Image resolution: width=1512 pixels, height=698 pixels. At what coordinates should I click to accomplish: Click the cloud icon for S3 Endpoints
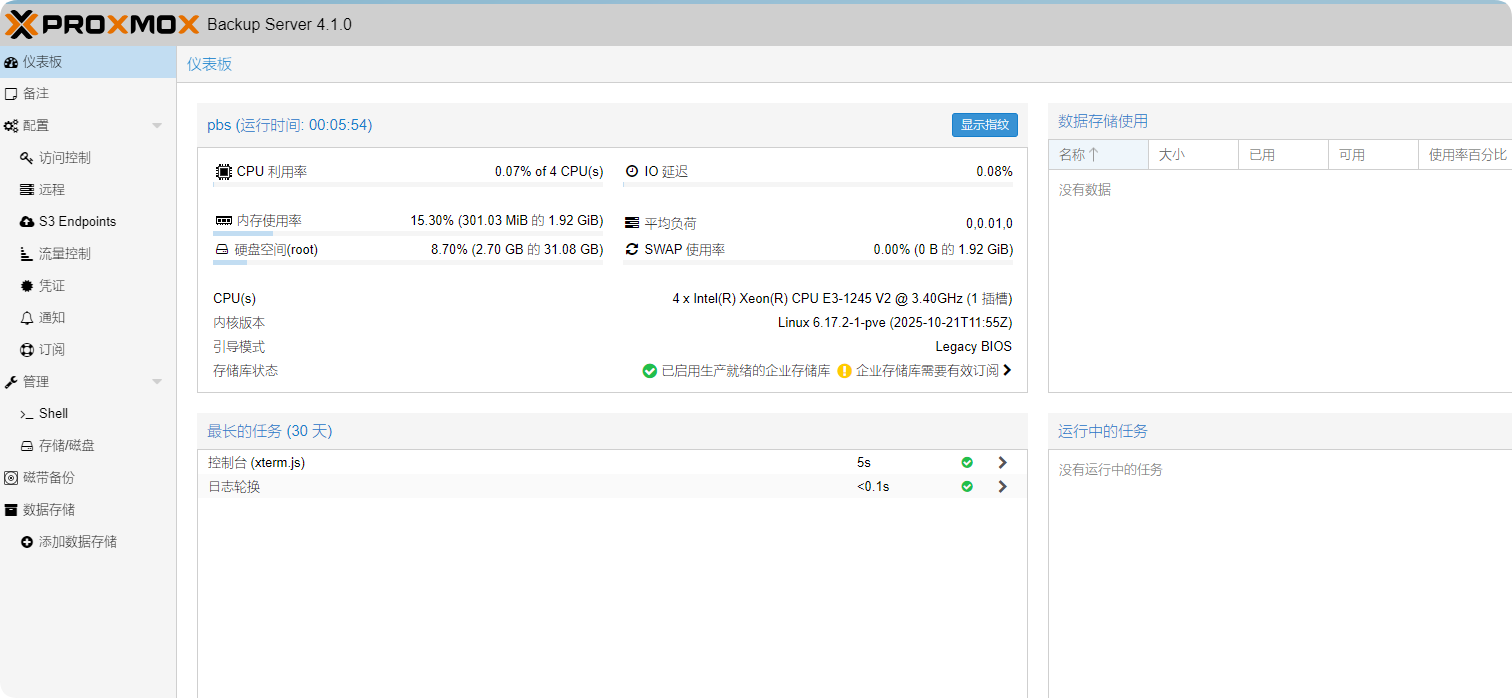coord(27,222)
